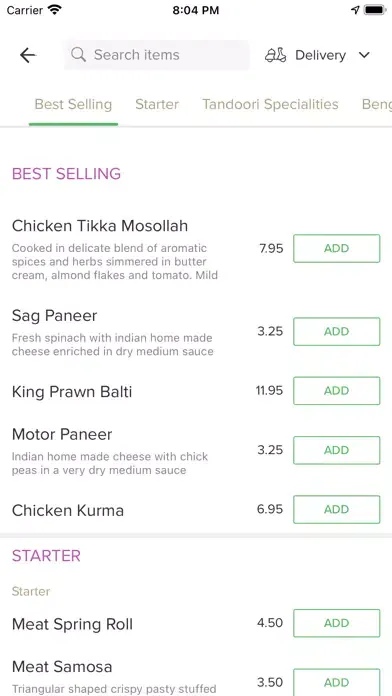Add Chicken Tikka Mosollah to order
The image size is (392, 696).
(x=337, y=248)
